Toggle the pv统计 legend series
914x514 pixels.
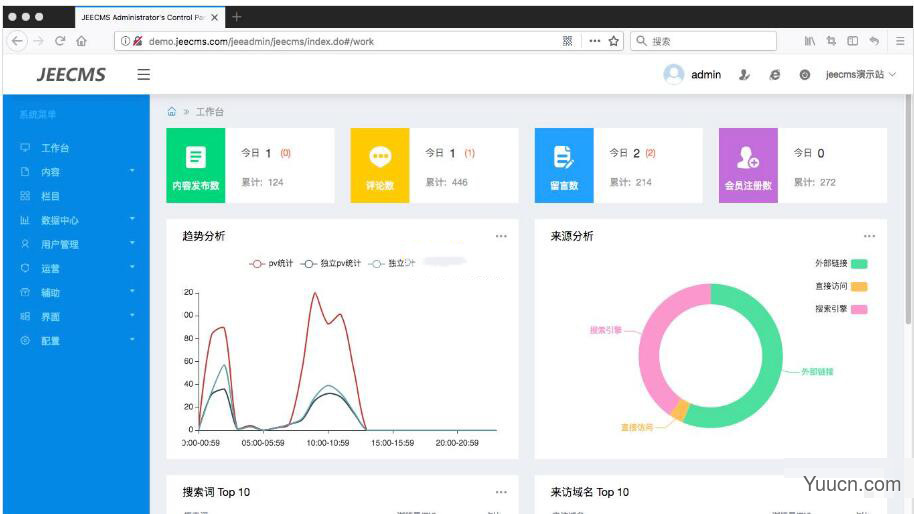pyautogui.click(x=271, y=263)
